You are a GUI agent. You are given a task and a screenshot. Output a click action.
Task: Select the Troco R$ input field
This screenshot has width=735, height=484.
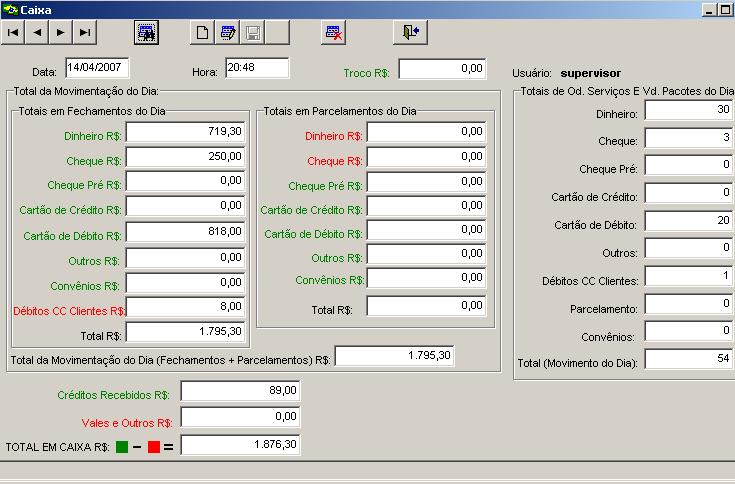(442, 69)
